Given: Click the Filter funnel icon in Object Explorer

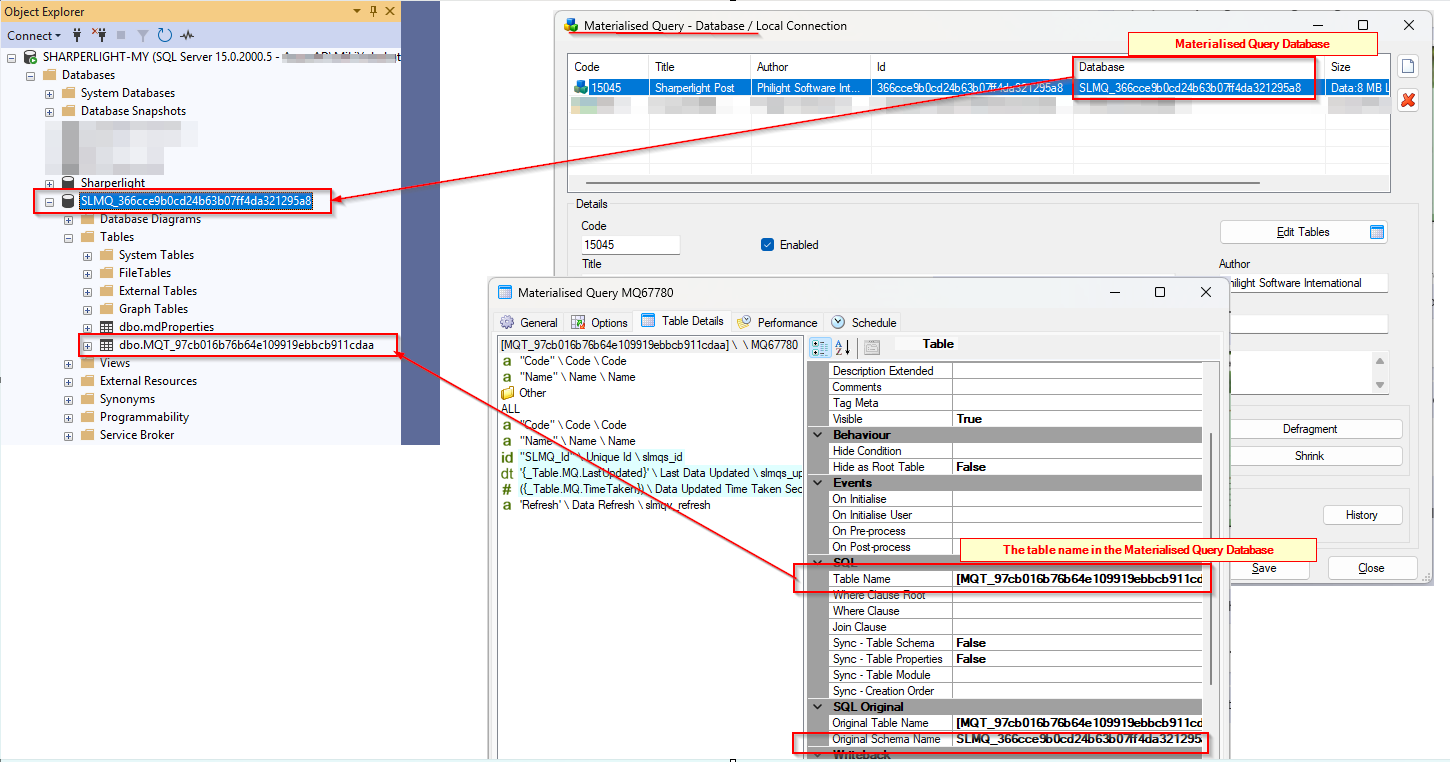Looking at the screenshot, I should coord(143,35).
